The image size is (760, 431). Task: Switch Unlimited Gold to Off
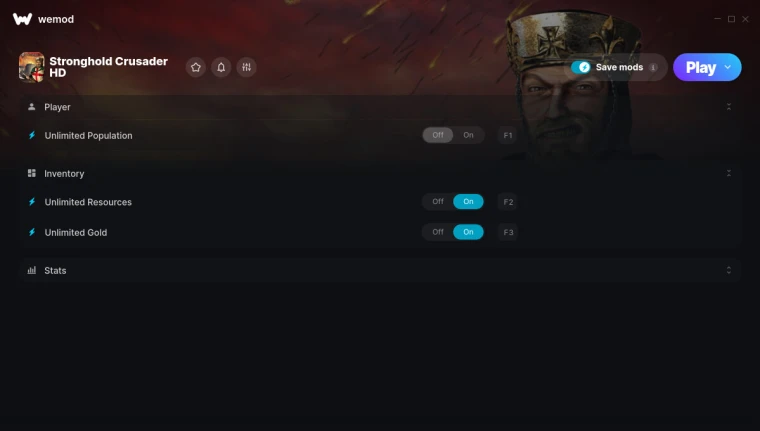pos(438,232)
